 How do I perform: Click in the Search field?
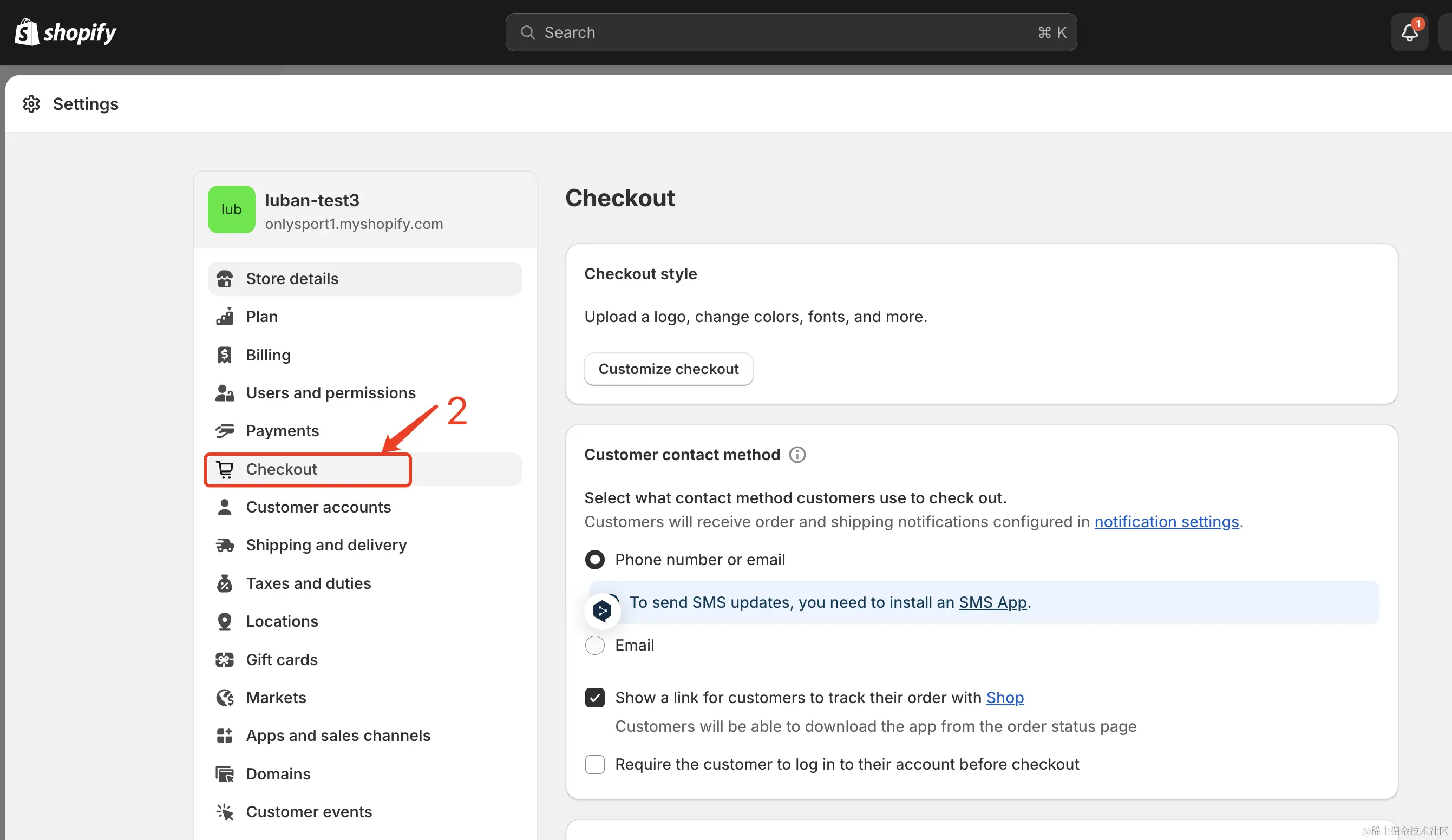[x=790, y=32]
